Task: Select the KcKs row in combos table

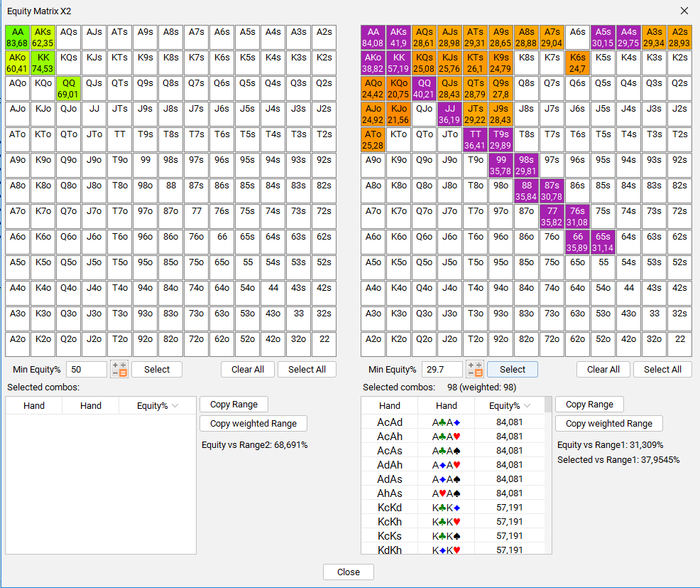Action: click(x=453, y=536)
